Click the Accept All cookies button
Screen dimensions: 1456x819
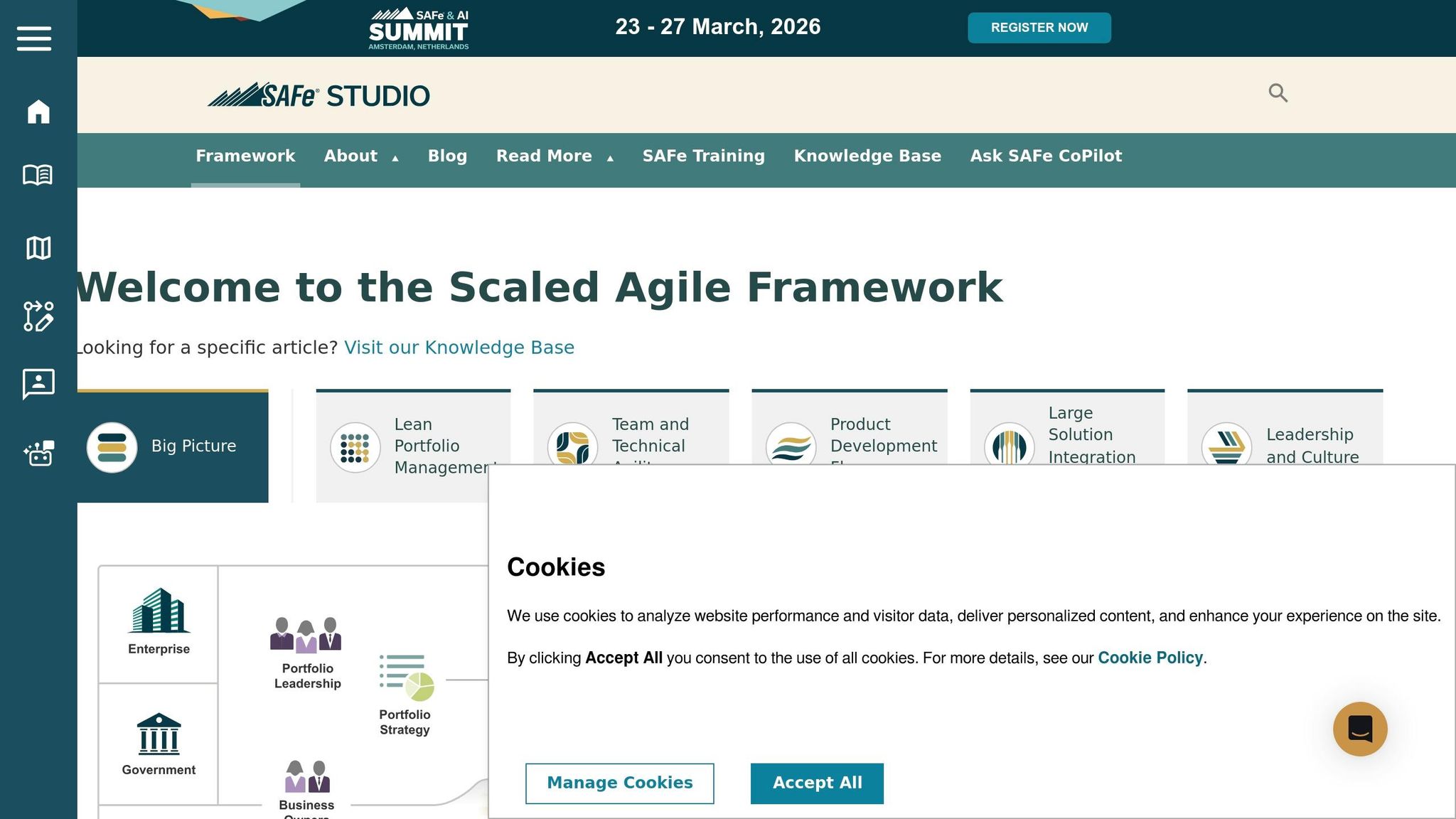tap(816, 783)
